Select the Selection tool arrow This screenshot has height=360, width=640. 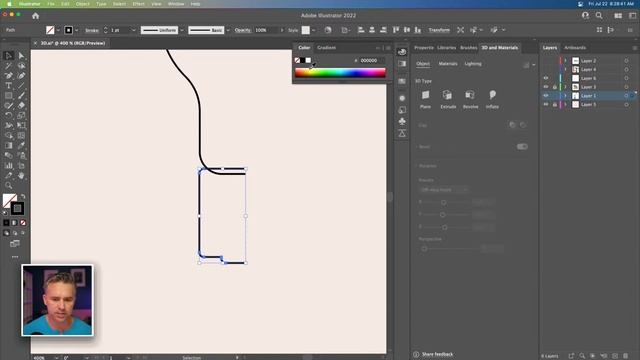pos(9,56)
